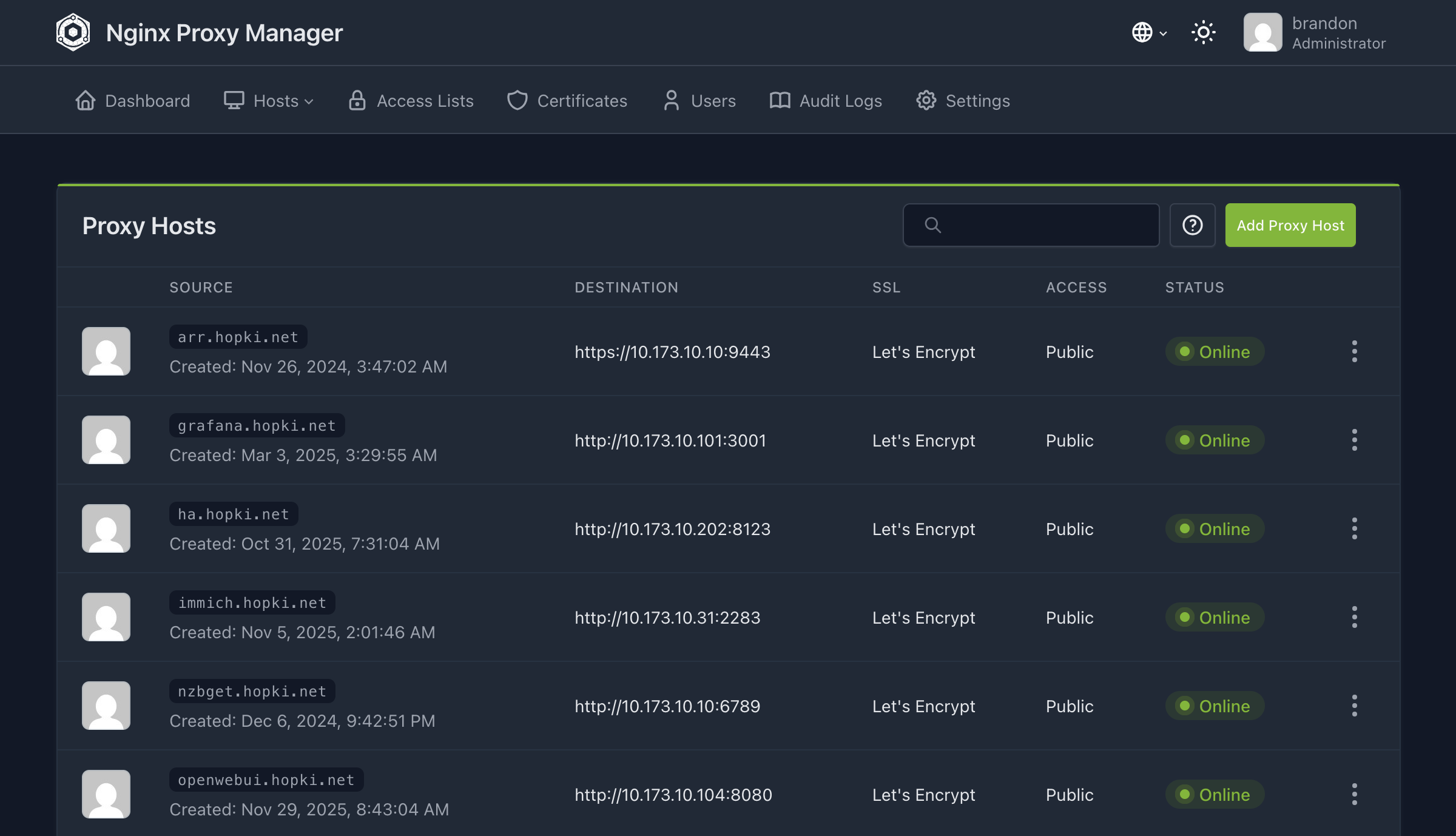Click the Access Lists padlock icon
This screenshot has height=836, width=1456.
(x=357, y=100)
